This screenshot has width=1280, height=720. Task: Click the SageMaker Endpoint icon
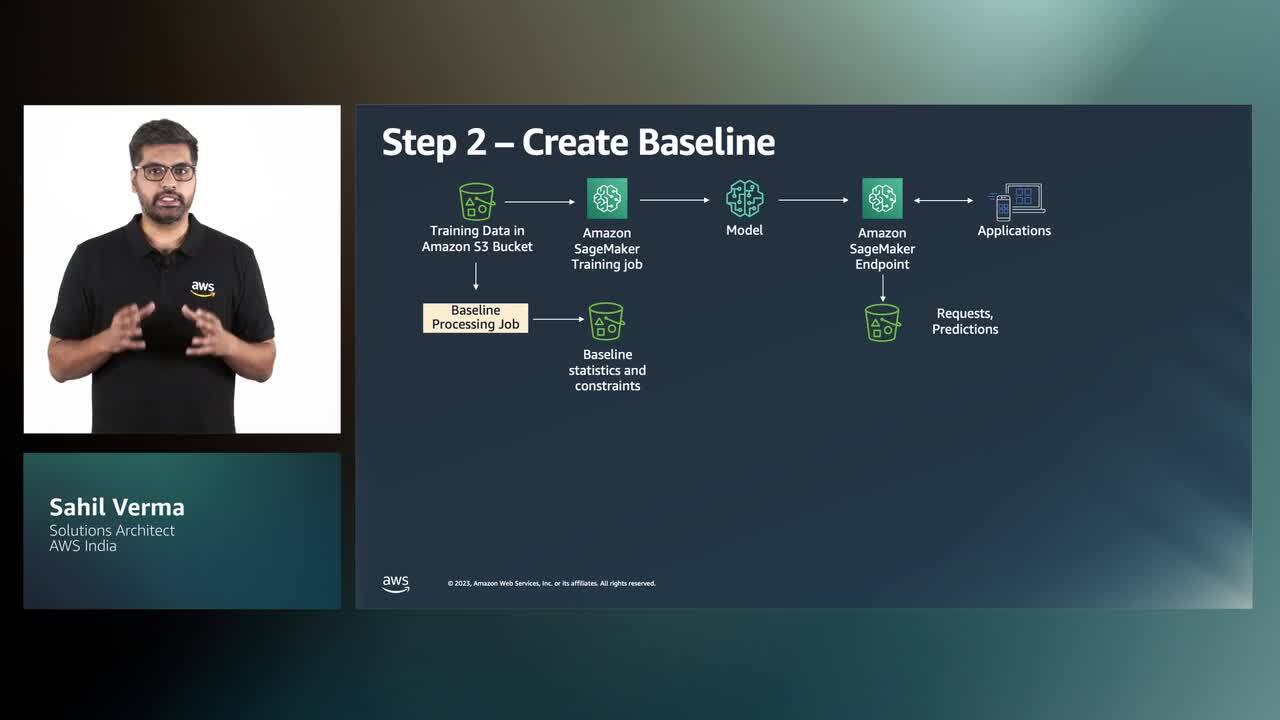(x=882, y=199)
